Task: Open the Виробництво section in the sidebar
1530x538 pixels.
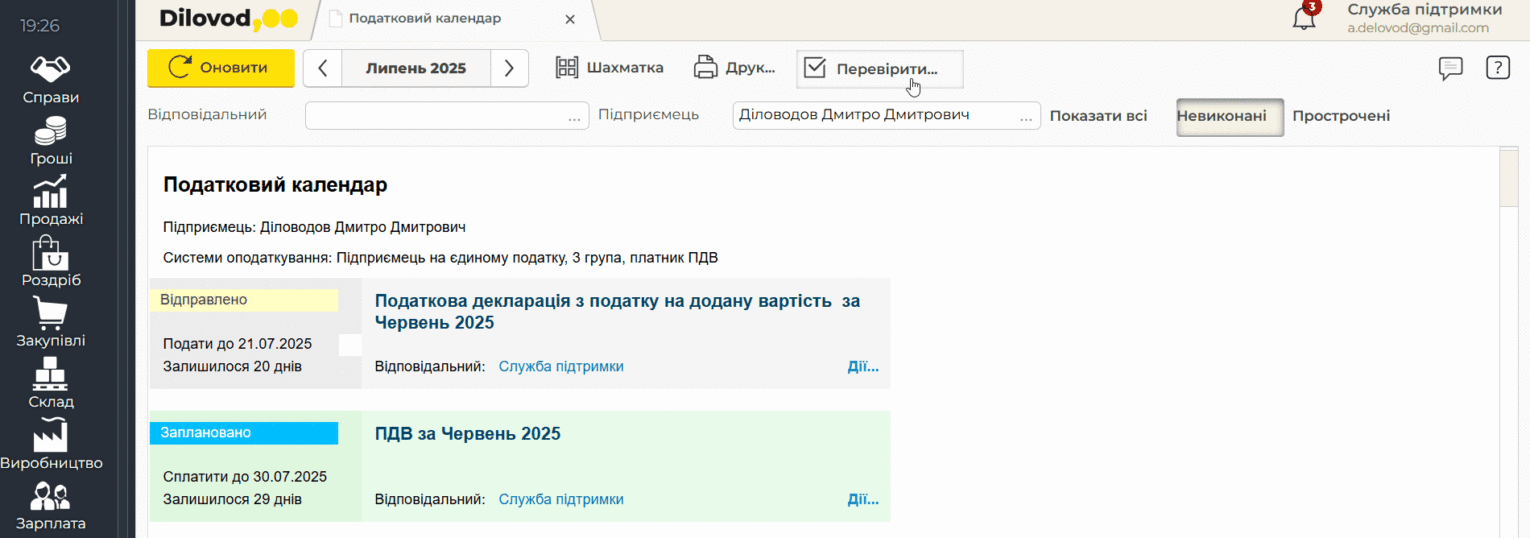Action: click(x=51, y=445)
